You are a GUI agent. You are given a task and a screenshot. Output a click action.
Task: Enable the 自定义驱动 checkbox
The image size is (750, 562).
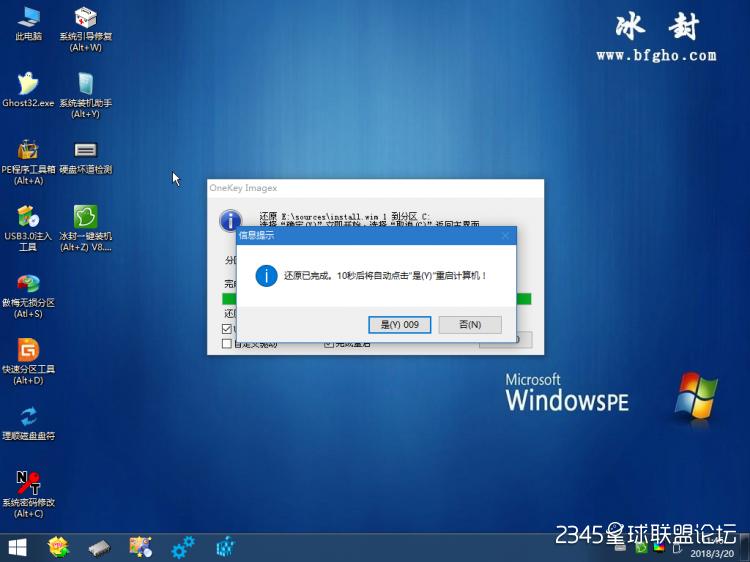tap(227, 343)
